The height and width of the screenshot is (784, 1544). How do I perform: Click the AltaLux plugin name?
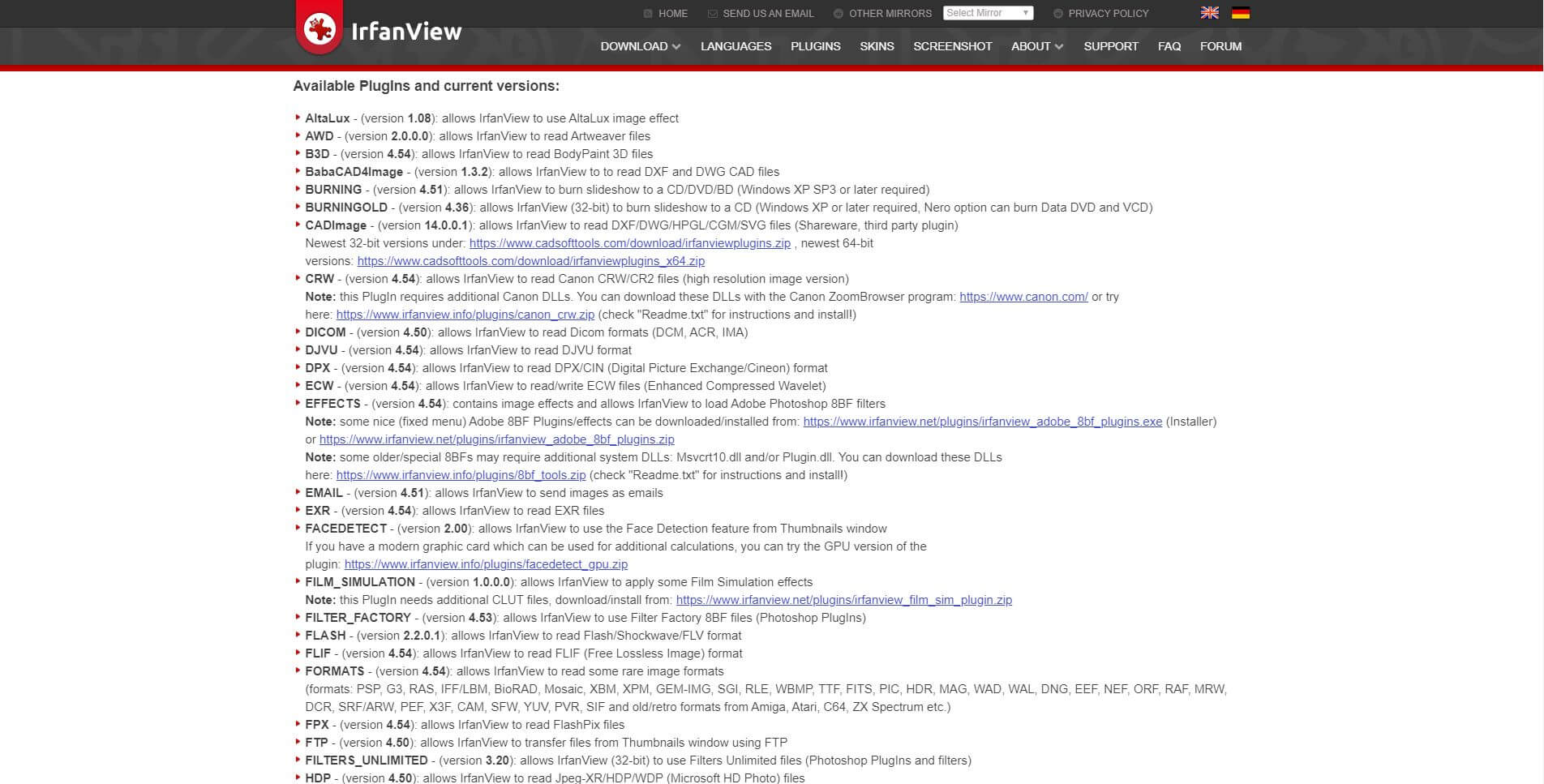coord(328,118)
